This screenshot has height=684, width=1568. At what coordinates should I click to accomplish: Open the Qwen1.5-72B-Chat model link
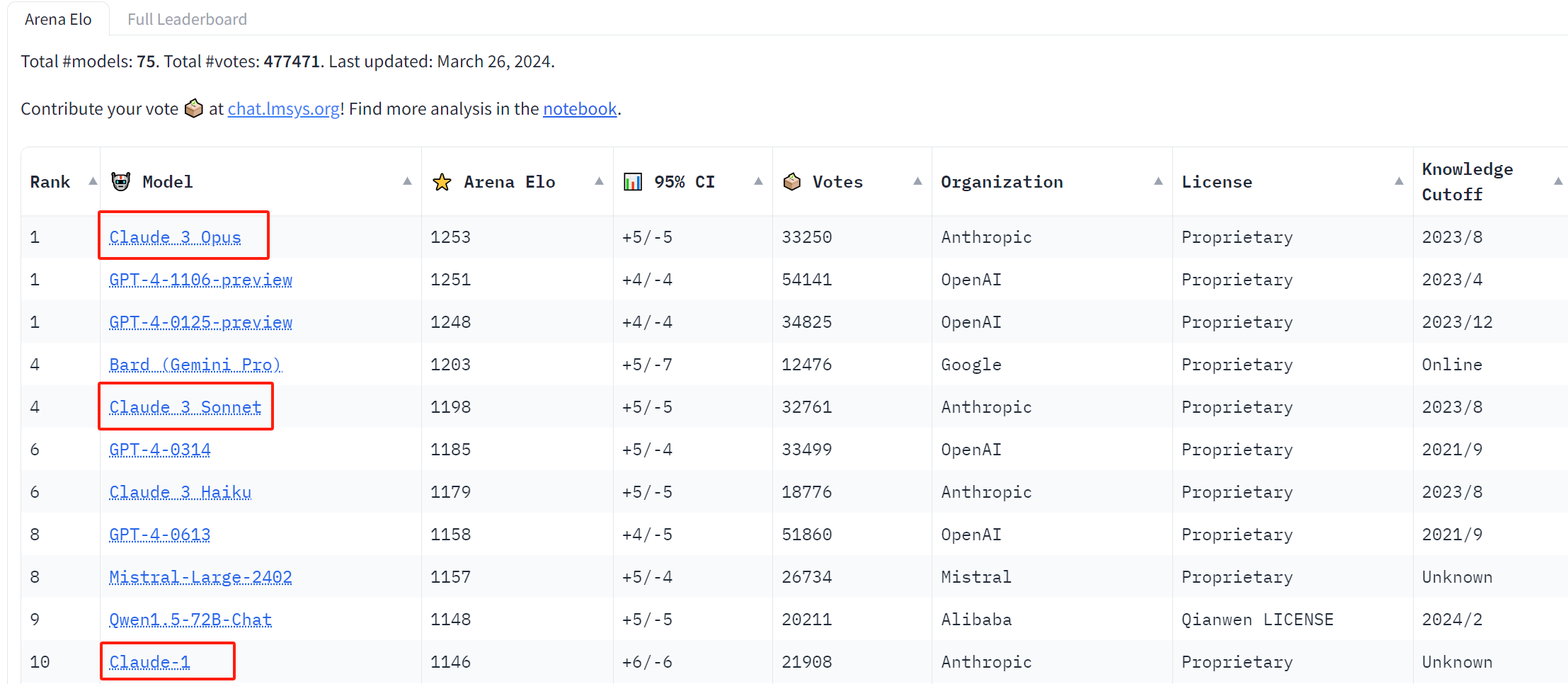(x=190, y=620)
